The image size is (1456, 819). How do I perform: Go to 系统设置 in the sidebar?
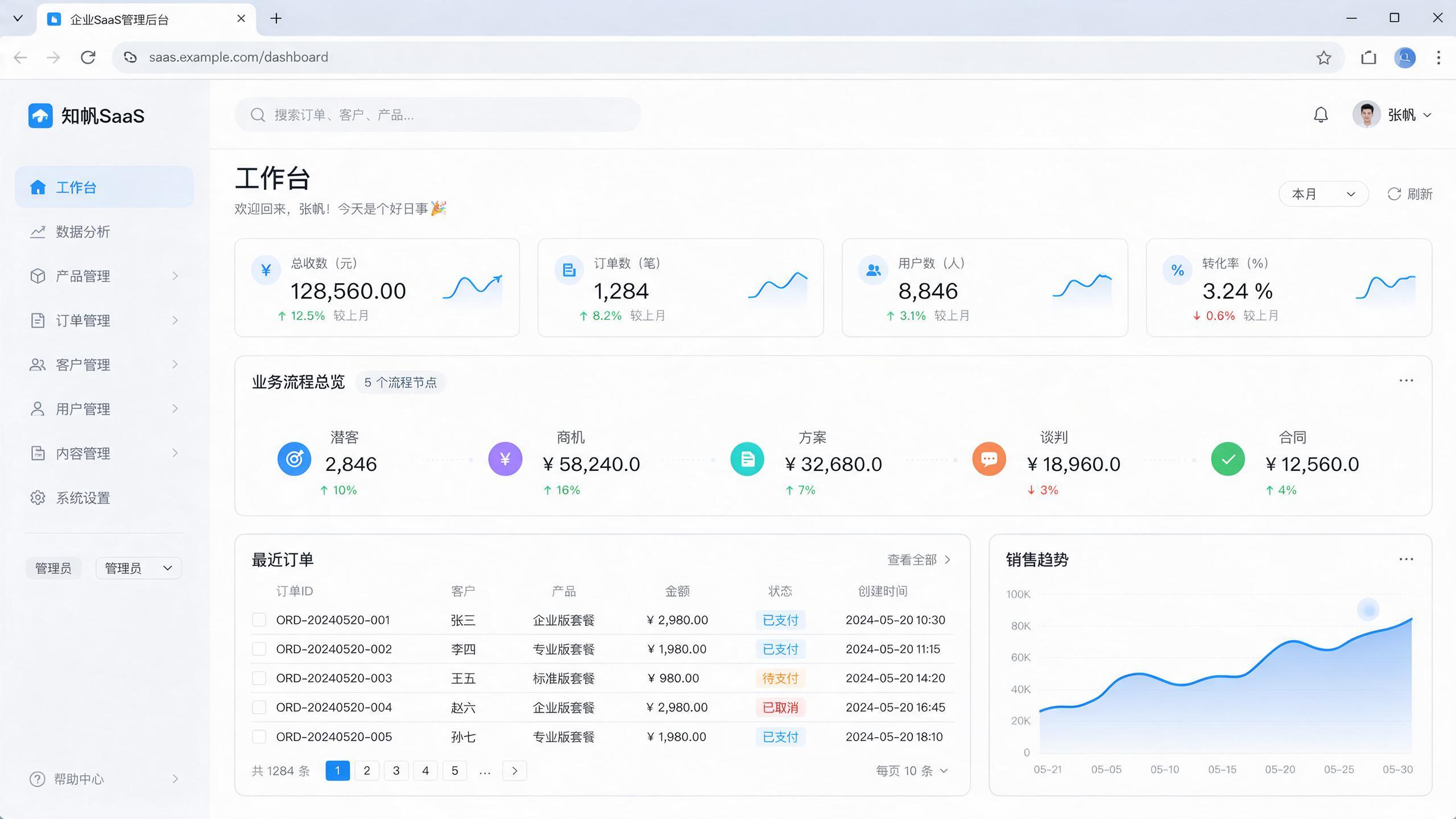pos(104,498)
